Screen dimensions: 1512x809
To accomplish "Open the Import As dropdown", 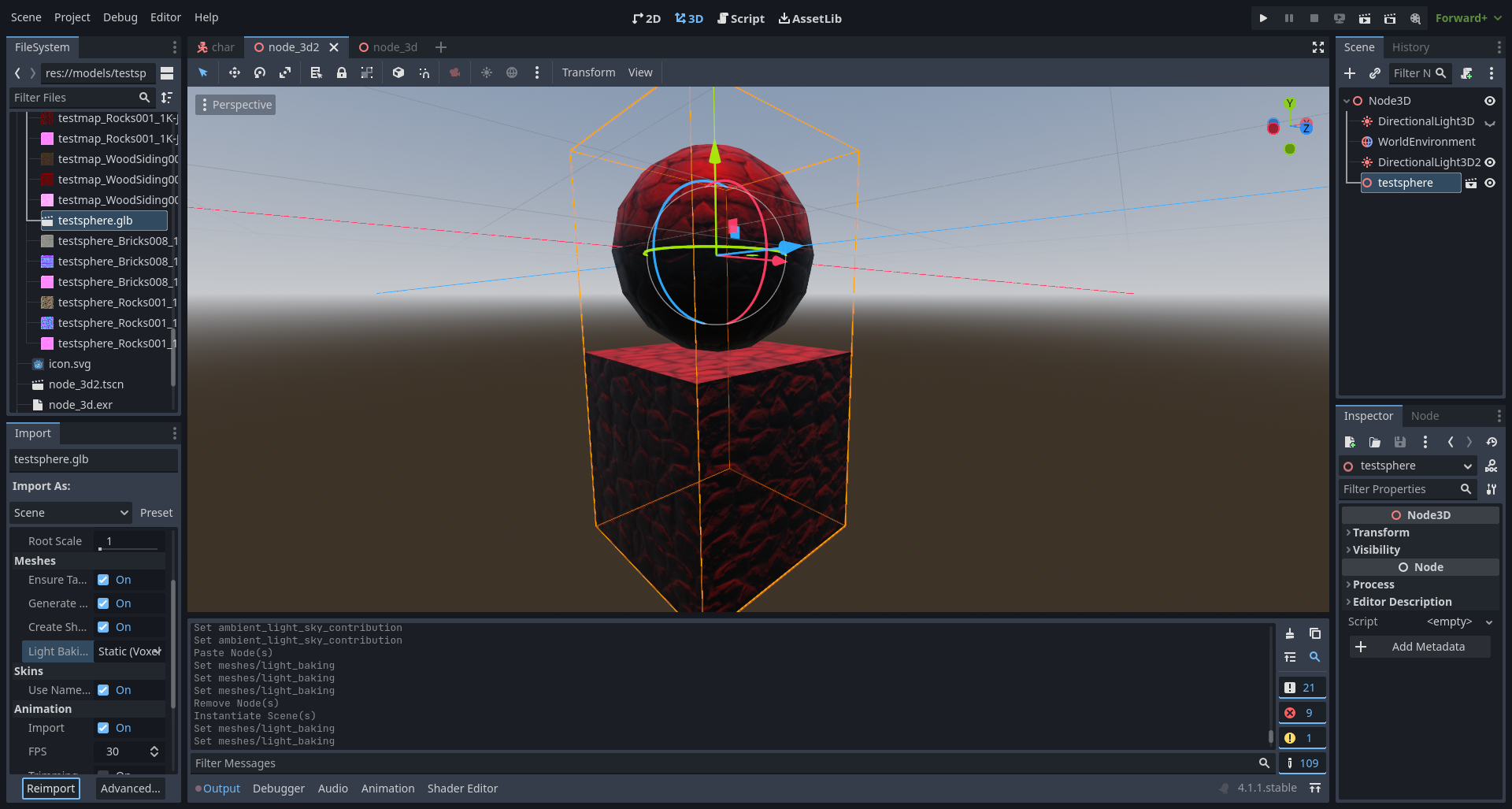I will (x=70, y=512).
